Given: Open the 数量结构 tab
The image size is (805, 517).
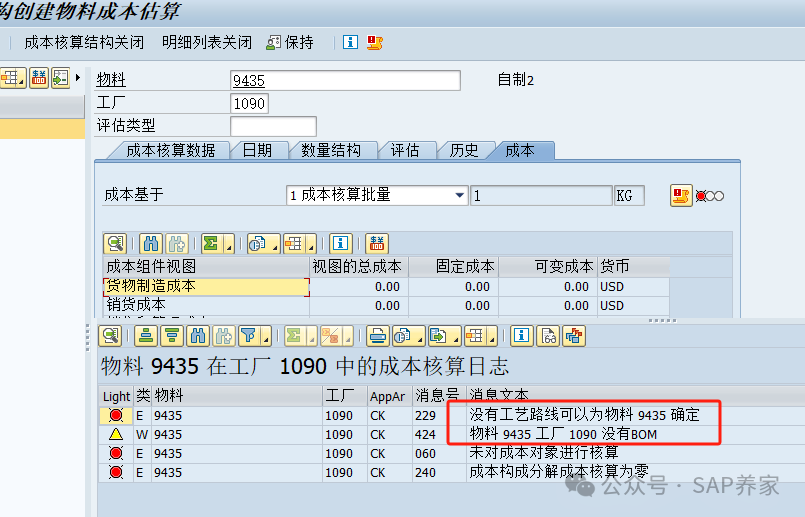Looking at the screenshot, I should pyautogui.click(x=331, y=150).
